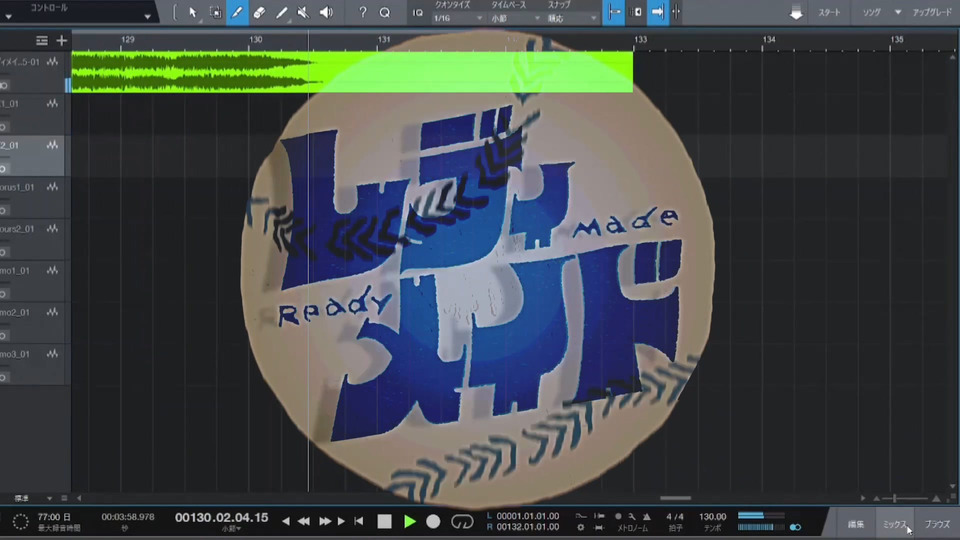Open the Q macro toolbar icon
Image resolution: width=960 pixels, height=540 pixels.
point(384,12)
